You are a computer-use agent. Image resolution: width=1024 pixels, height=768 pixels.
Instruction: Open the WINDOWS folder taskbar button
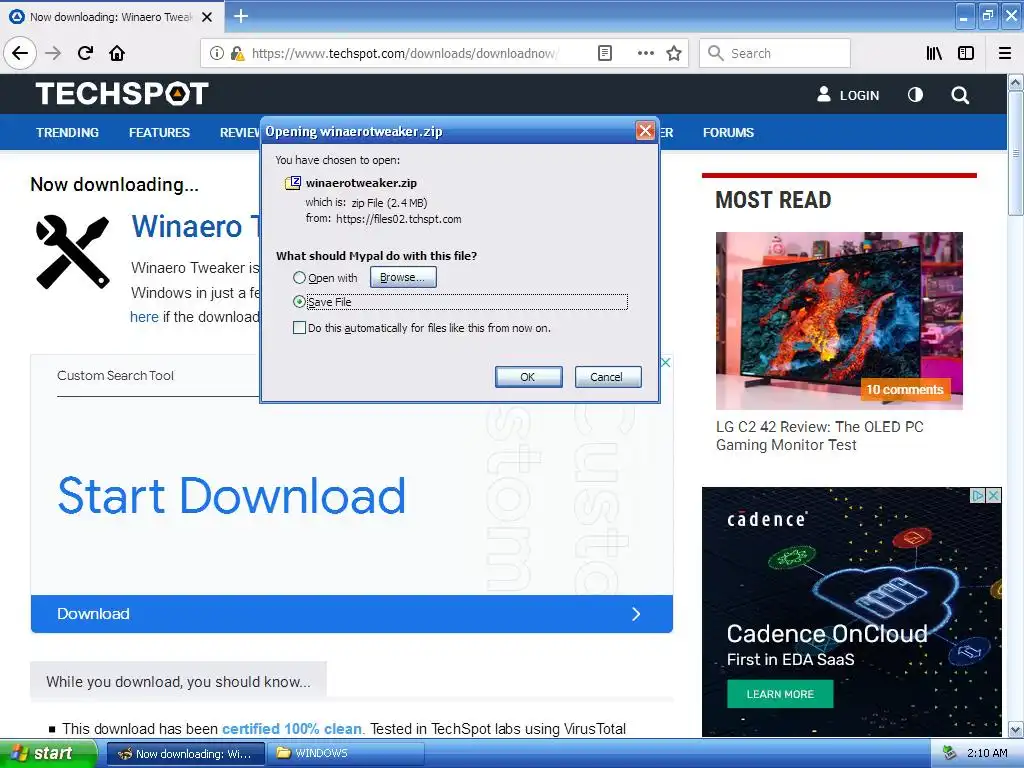click(346, 754)
